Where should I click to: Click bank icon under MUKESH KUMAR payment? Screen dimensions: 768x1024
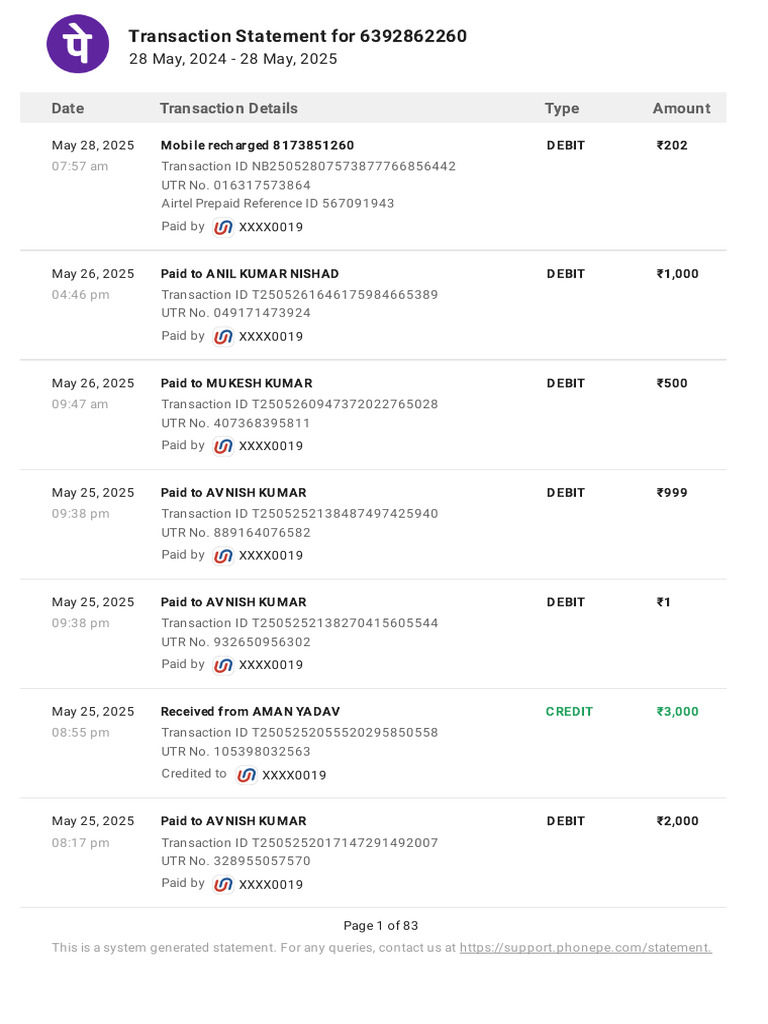coord(223,446)
